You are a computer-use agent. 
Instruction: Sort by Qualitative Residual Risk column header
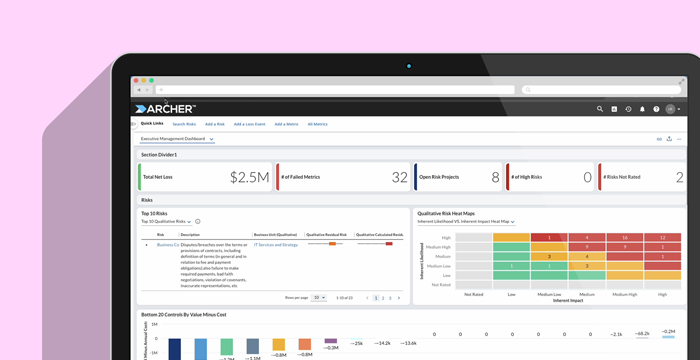[326, 234]
